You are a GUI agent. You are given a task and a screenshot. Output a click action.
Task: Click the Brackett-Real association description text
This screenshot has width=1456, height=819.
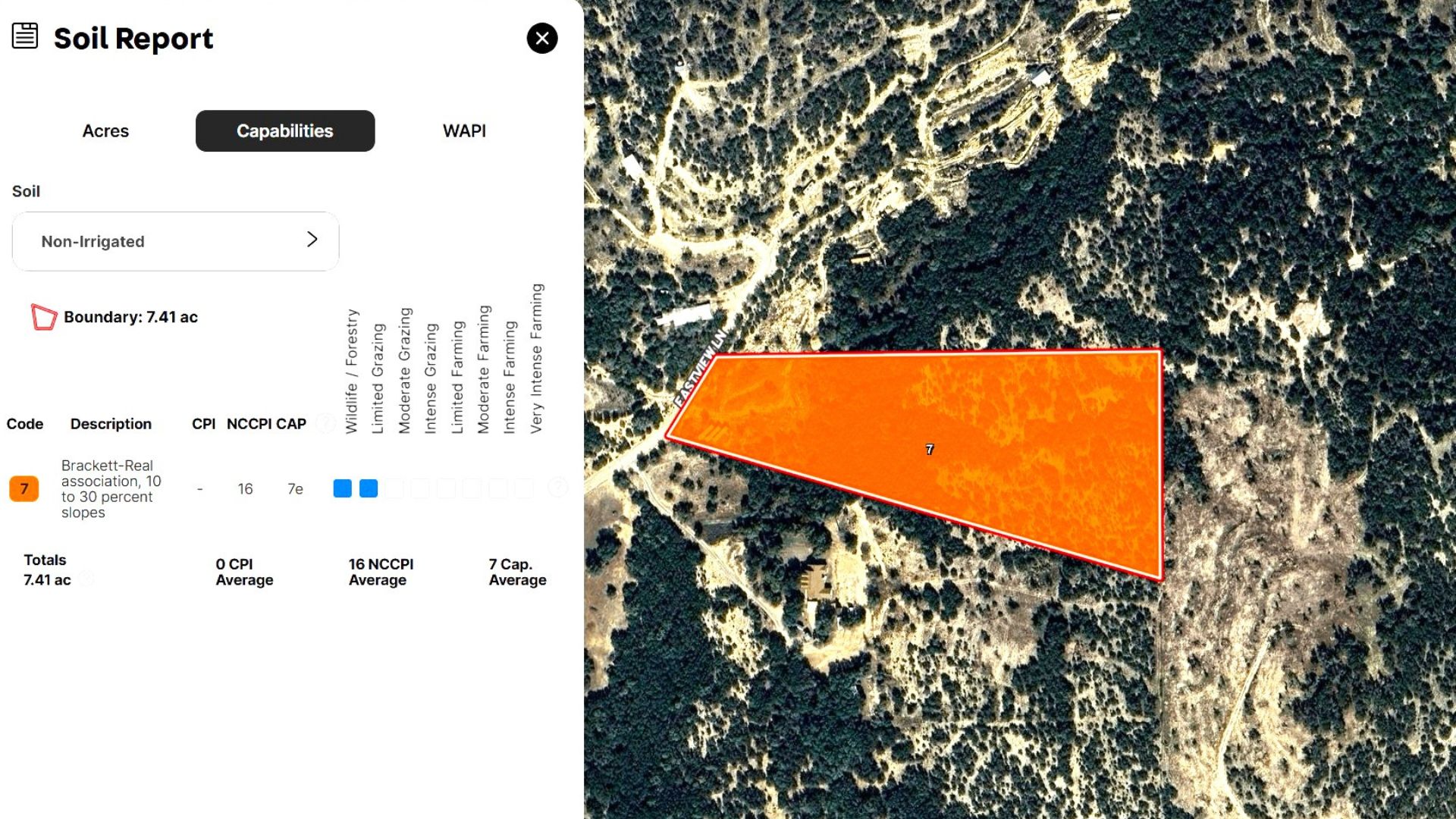click(x=111, y=488)
